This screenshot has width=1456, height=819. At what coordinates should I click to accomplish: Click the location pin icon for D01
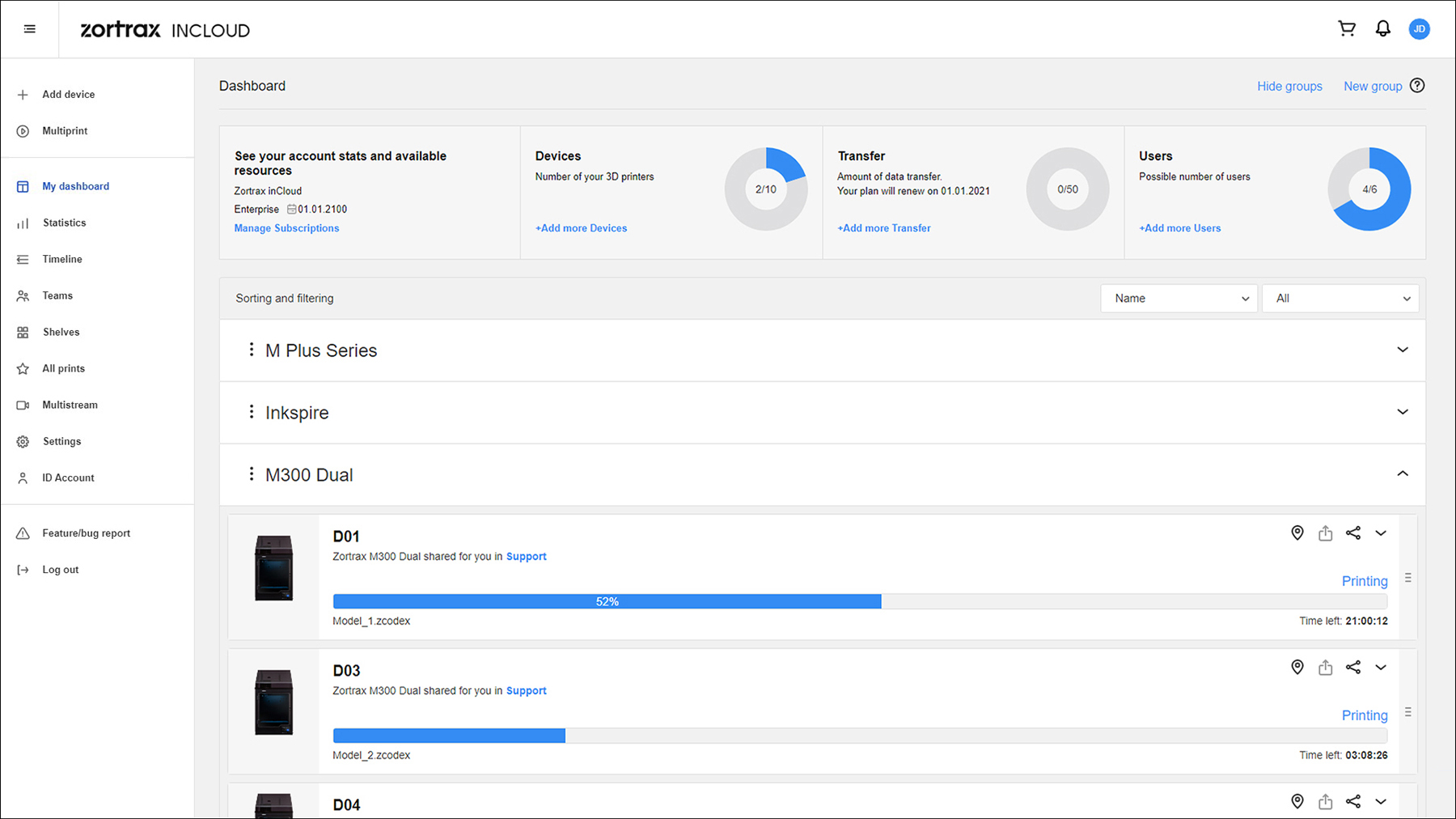click(x=1297, y=533)
